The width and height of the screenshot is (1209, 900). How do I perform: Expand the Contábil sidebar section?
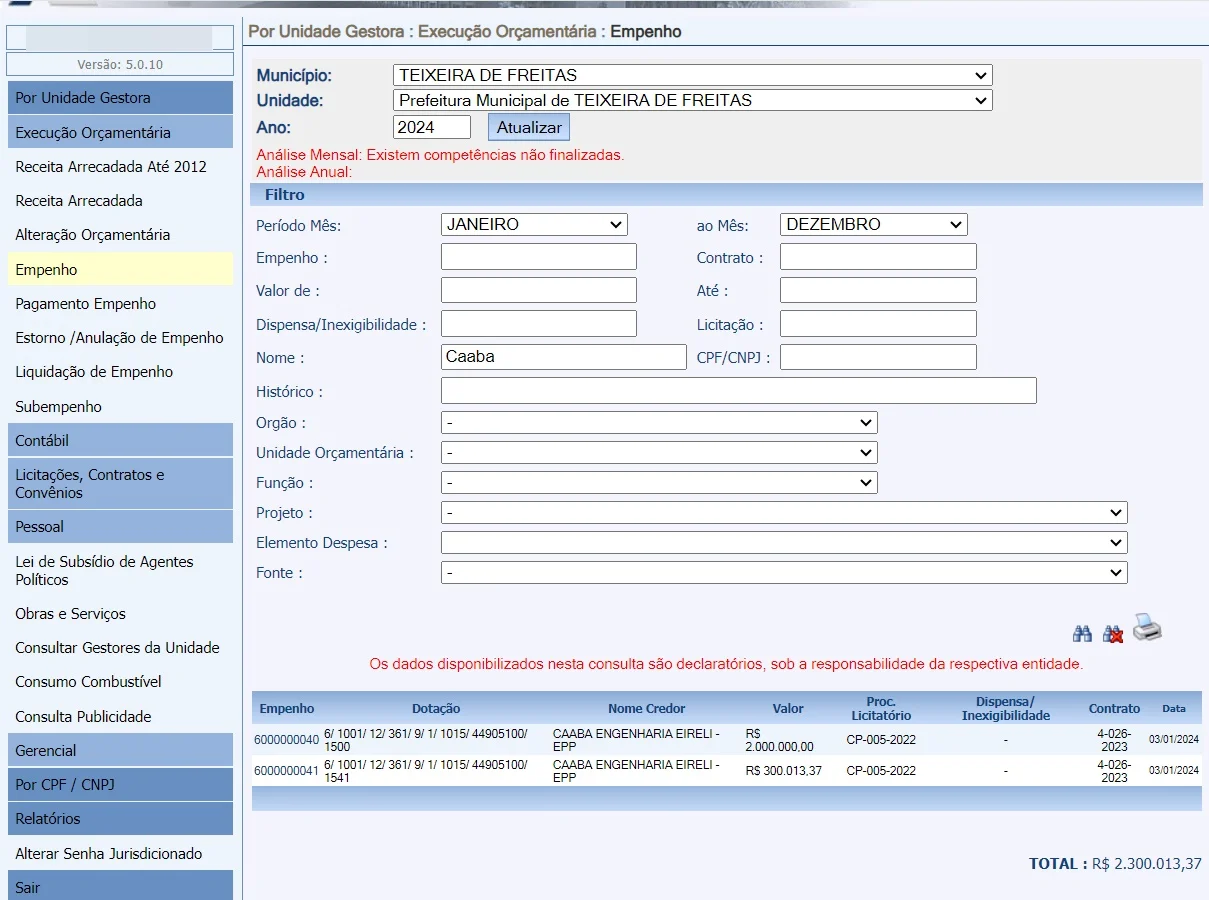pos(119,440)
